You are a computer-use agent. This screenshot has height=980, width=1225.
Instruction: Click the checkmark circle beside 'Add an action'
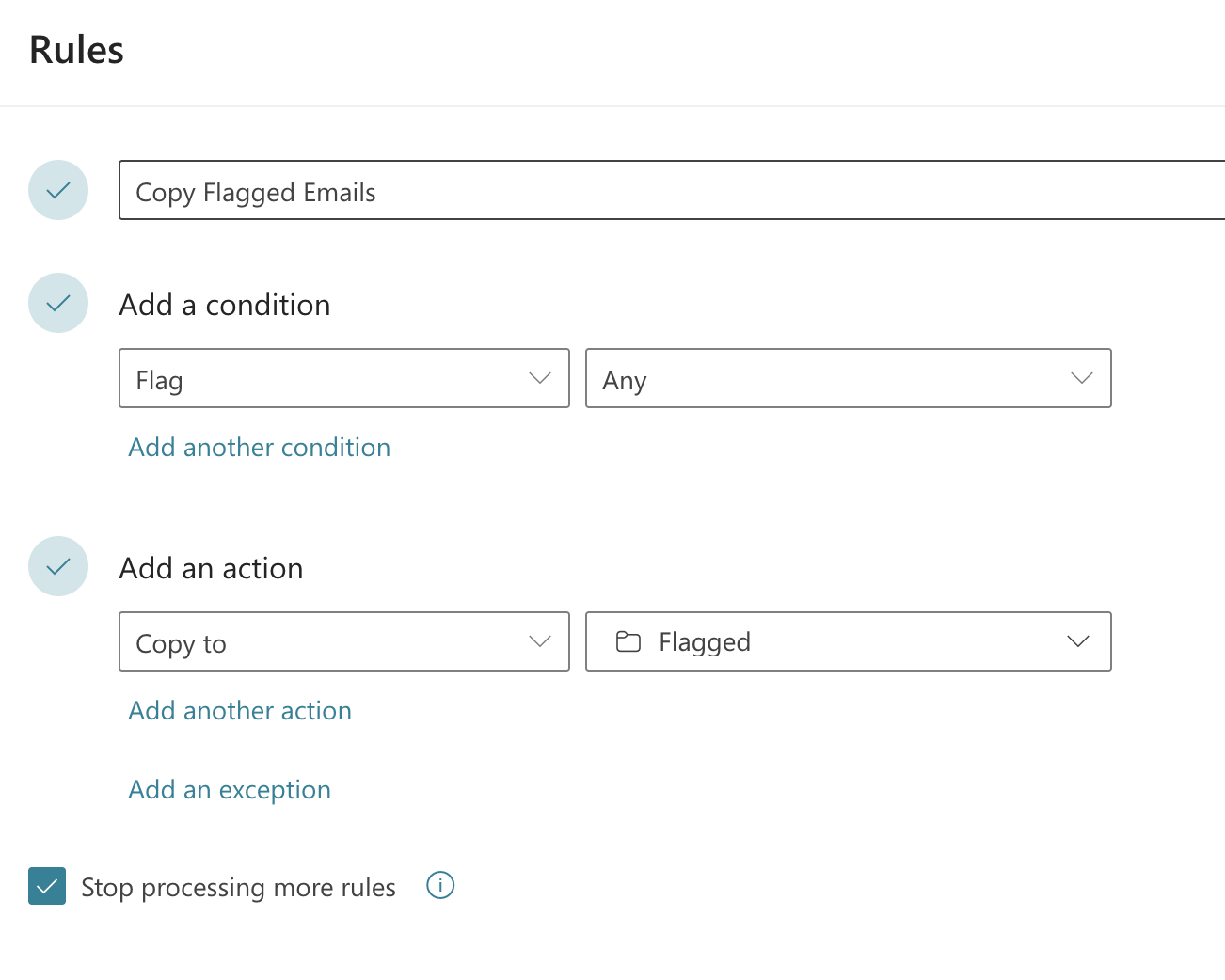point(58,566)
